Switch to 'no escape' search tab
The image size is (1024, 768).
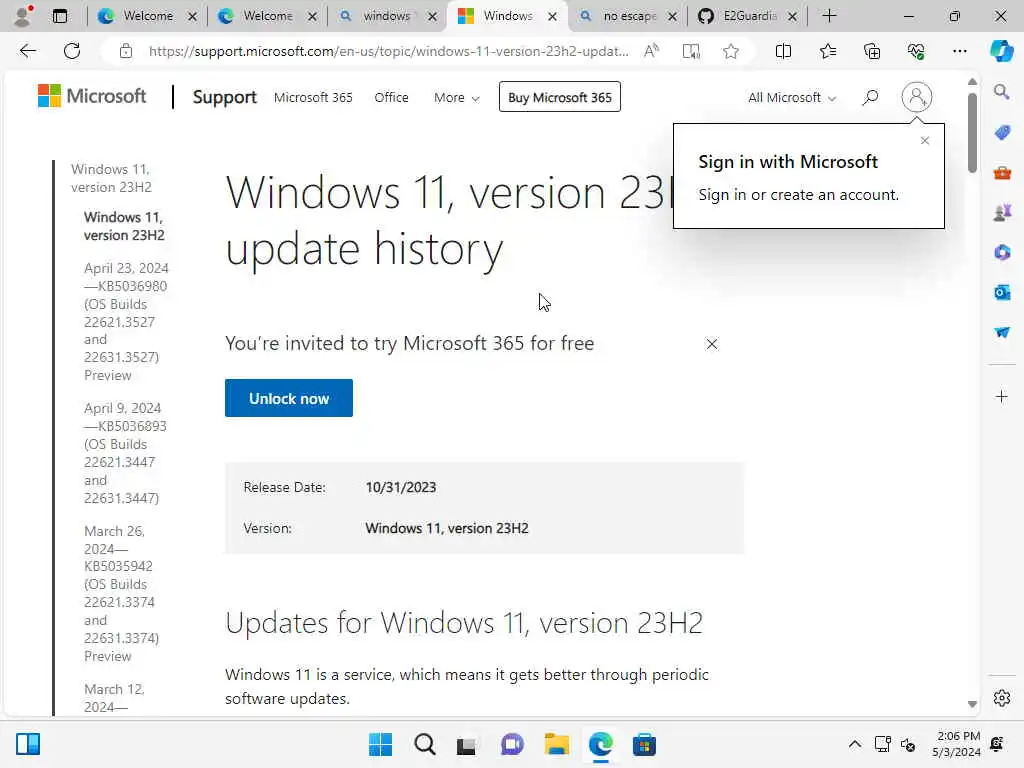629,16
